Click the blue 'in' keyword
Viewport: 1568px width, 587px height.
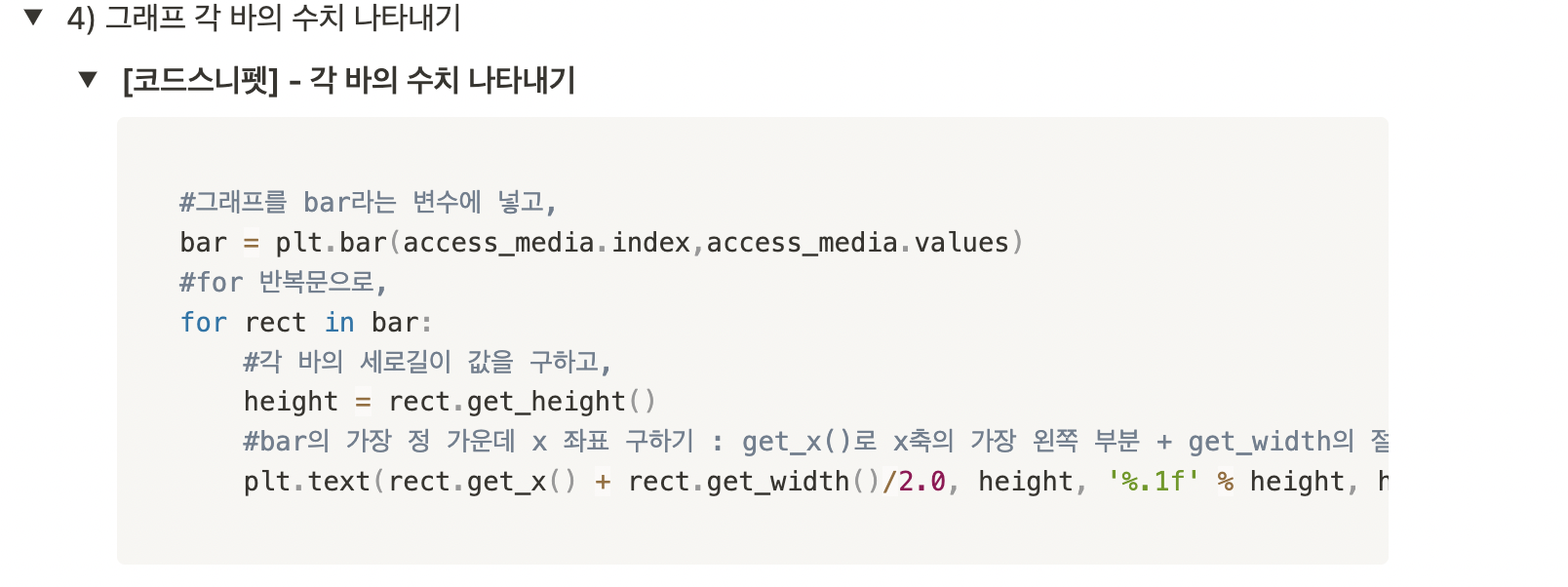pyautogui.click(x=339, y=322)
